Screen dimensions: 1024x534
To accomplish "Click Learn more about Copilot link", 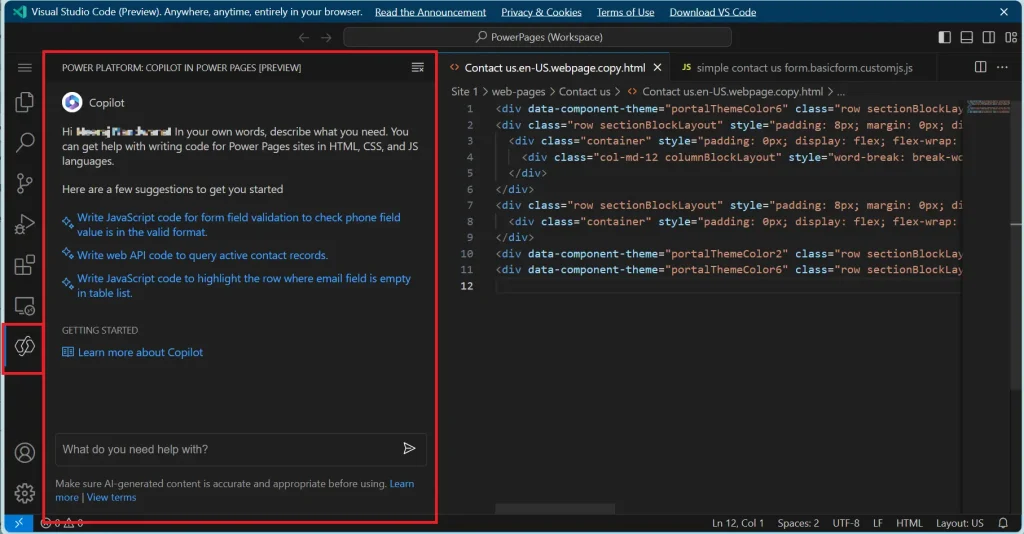I will coord(140,352).
